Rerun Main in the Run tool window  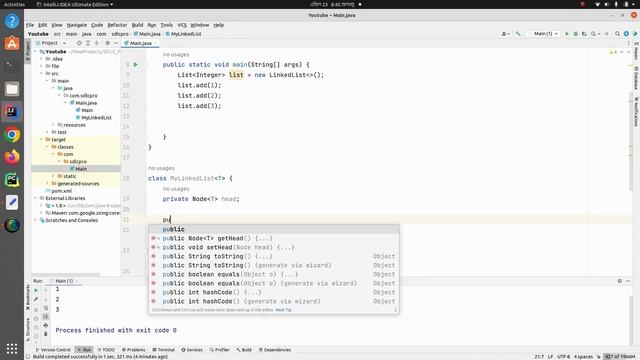[x=36, y=290]
